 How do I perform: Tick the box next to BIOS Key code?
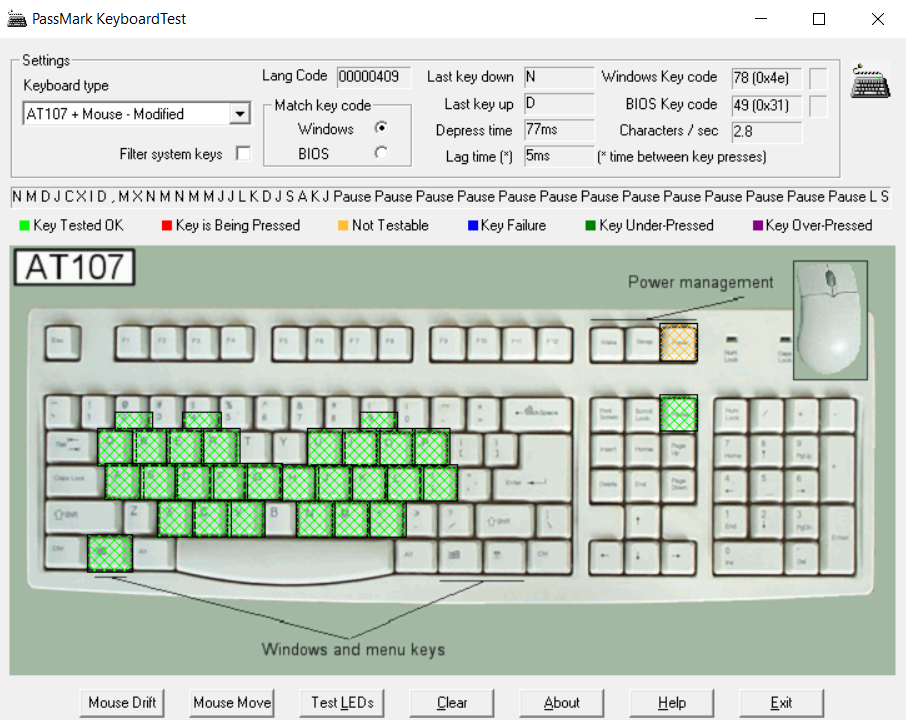click(x=818, y=106)
